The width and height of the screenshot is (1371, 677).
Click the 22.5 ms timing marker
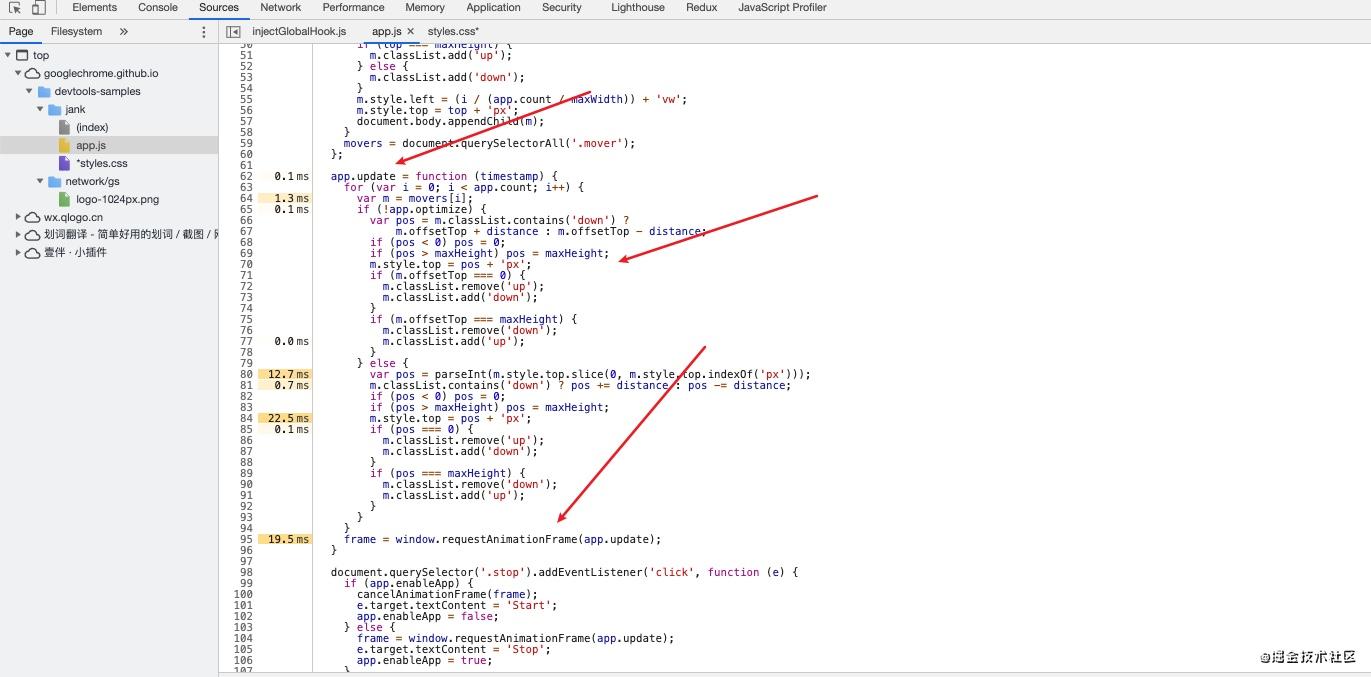[287, 419]
